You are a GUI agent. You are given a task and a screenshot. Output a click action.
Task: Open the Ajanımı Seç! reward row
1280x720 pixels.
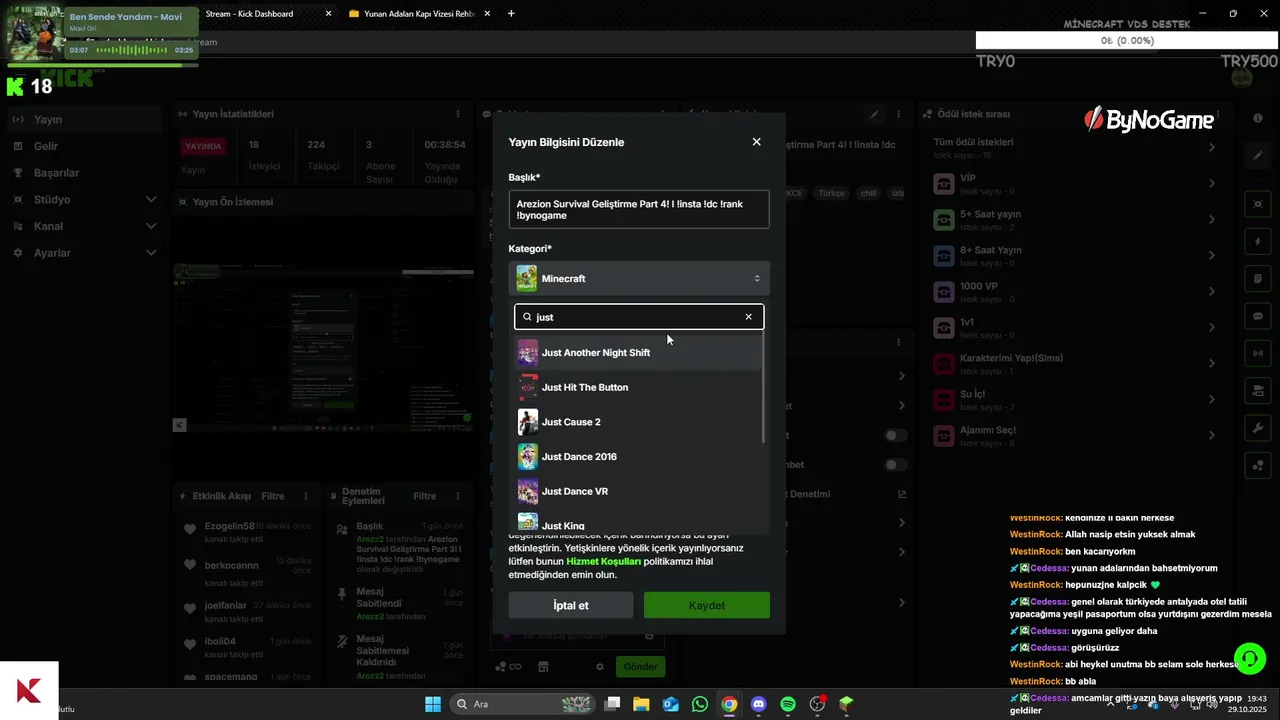tap(1075, 436)
